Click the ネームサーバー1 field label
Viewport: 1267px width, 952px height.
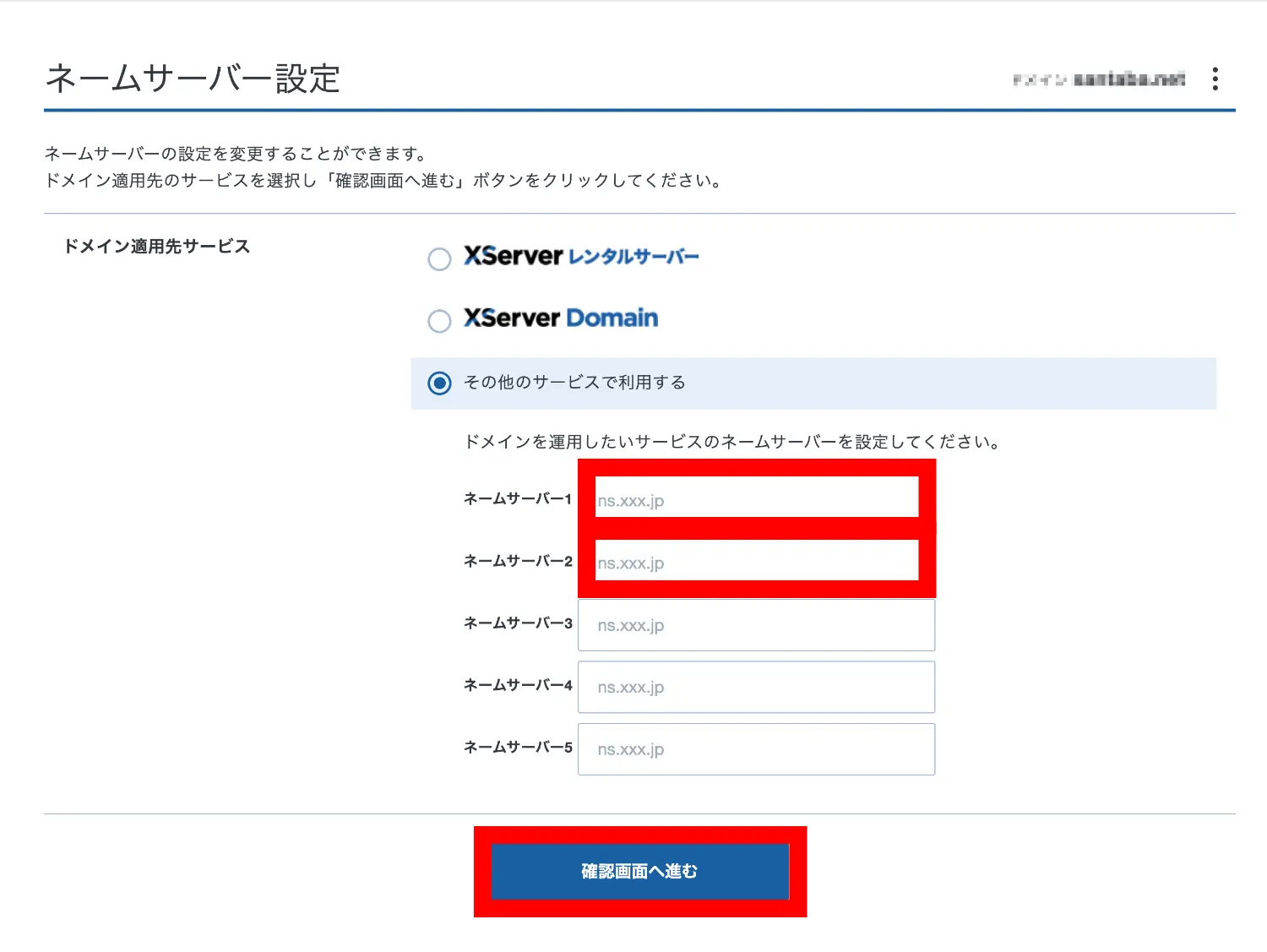(x=517, y=498)
